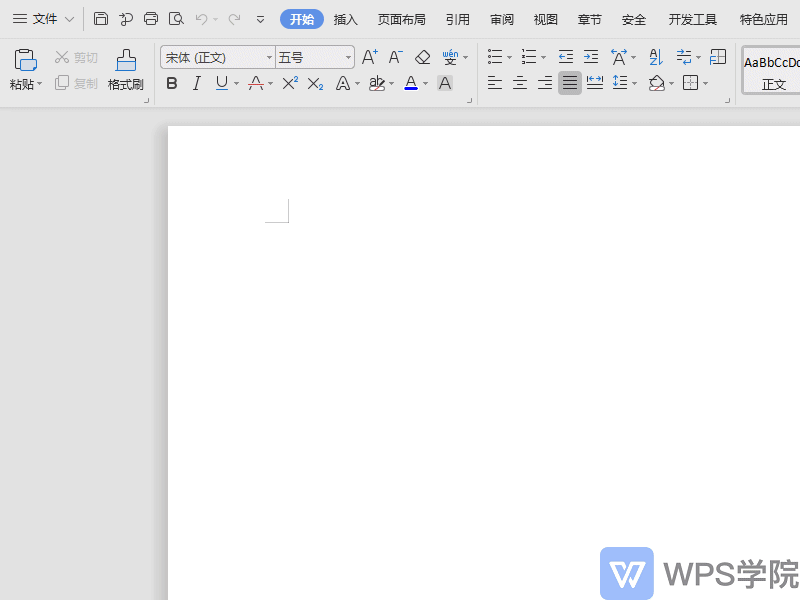Image resolution: width=800 pixels, height=600 pixels.
Task: Click the Paste (粘贴) clipboard icon
Action: 25,60
